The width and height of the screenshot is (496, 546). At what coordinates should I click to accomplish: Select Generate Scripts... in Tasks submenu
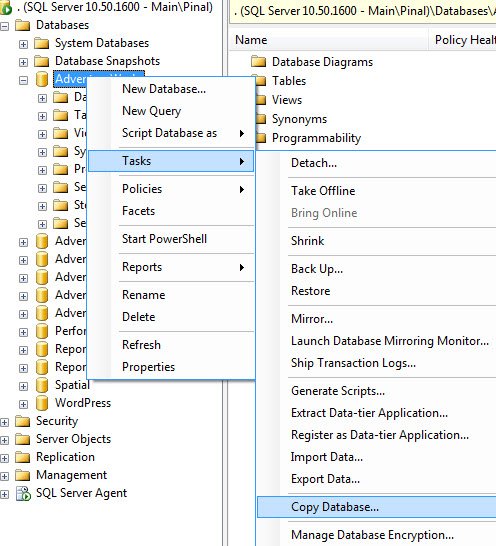[377, 391]
